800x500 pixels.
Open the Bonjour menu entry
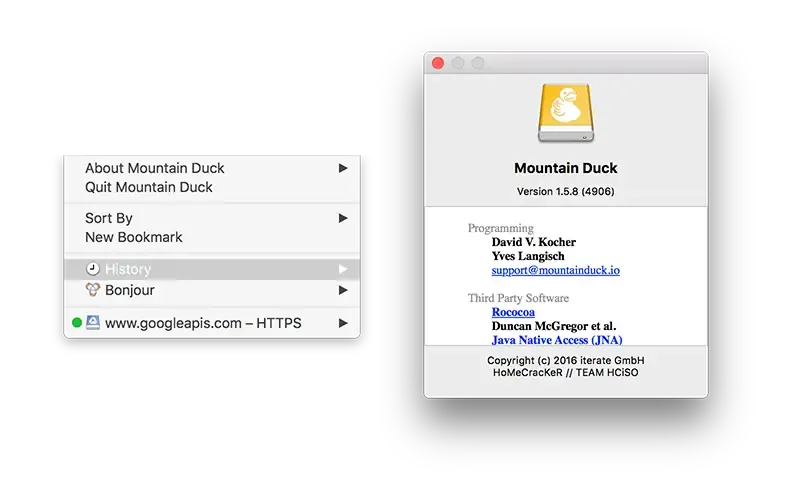point(212,290)
